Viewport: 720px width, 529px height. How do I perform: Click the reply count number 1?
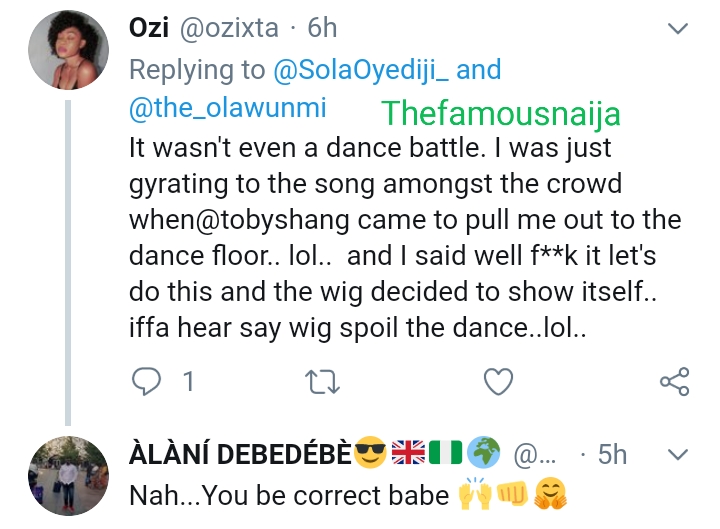coord(186,381)
